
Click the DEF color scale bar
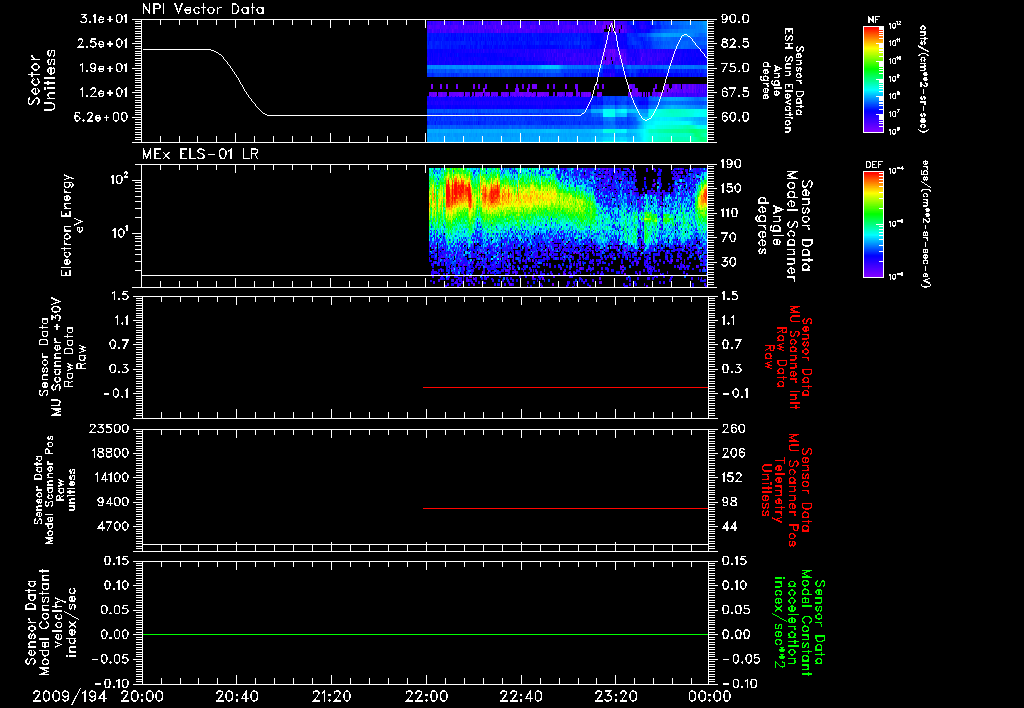tap(874, 224)
